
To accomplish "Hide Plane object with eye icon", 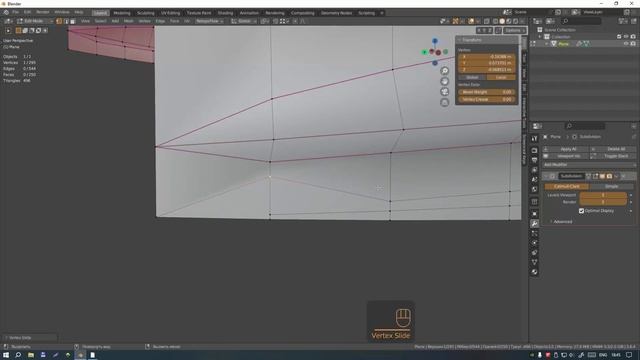I will point(626,44).
